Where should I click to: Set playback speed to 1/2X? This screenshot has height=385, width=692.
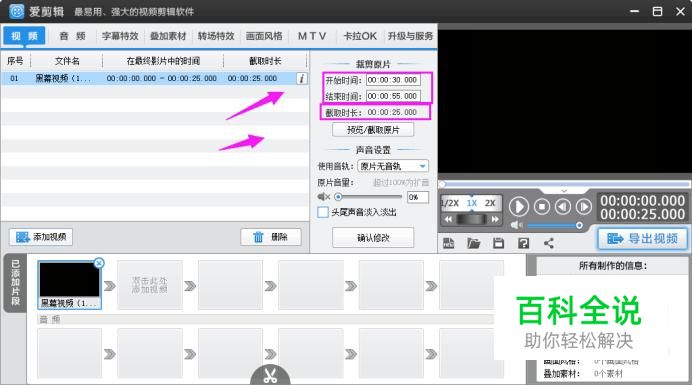click(x=450, y=203)
